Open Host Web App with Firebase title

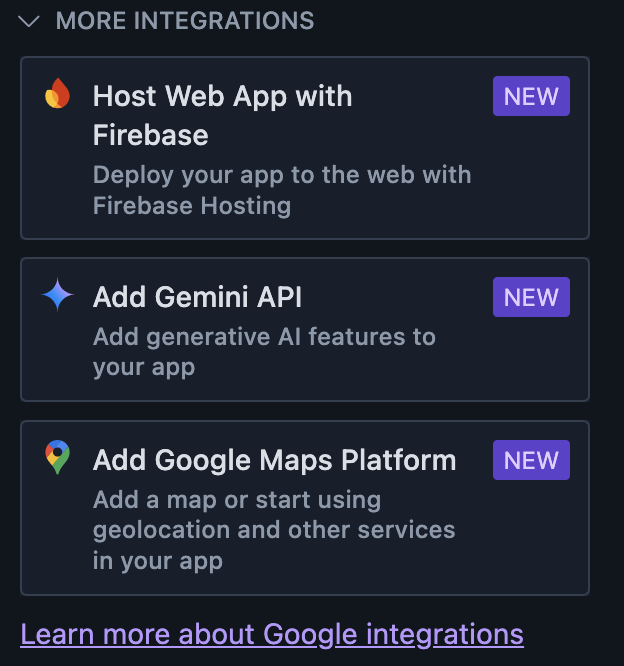point(222,97)
